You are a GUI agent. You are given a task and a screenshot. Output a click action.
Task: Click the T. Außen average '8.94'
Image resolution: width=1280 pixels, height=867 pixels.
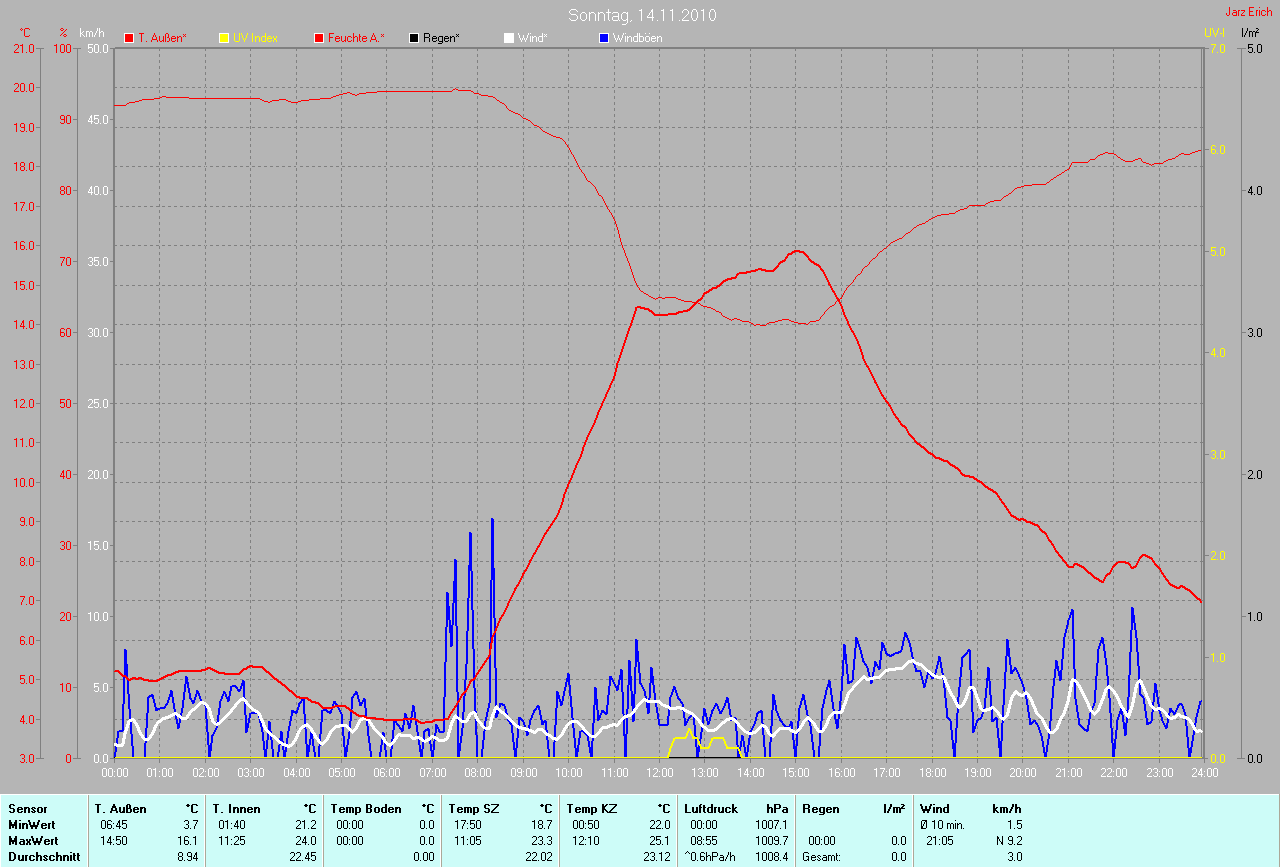click(x=187, y=857)
